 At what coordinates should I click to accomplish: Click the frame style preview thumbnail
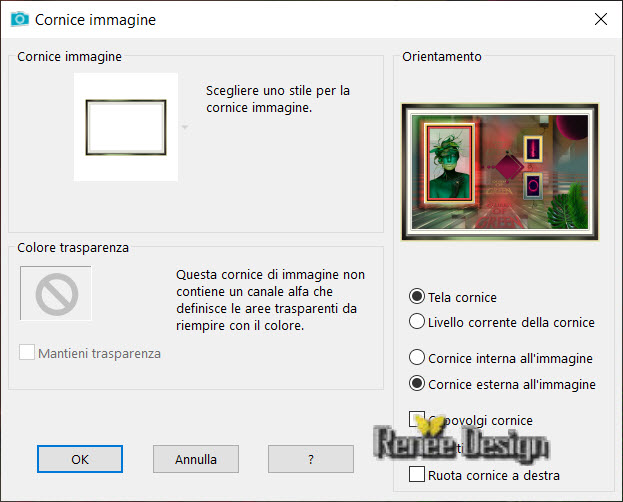126,127
